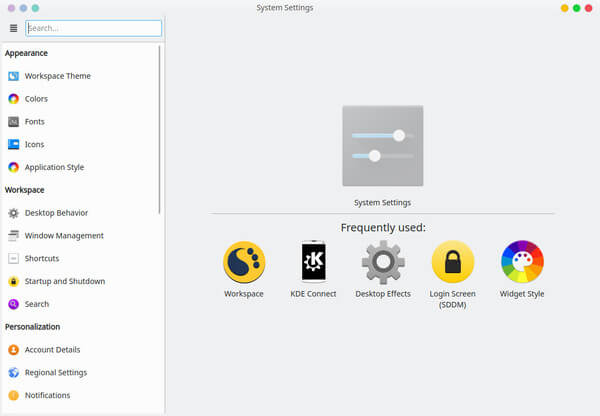Select the Regional Settings label
Image resolution: width=600 pixels, height=416 pixels.
tap(56, 373)
